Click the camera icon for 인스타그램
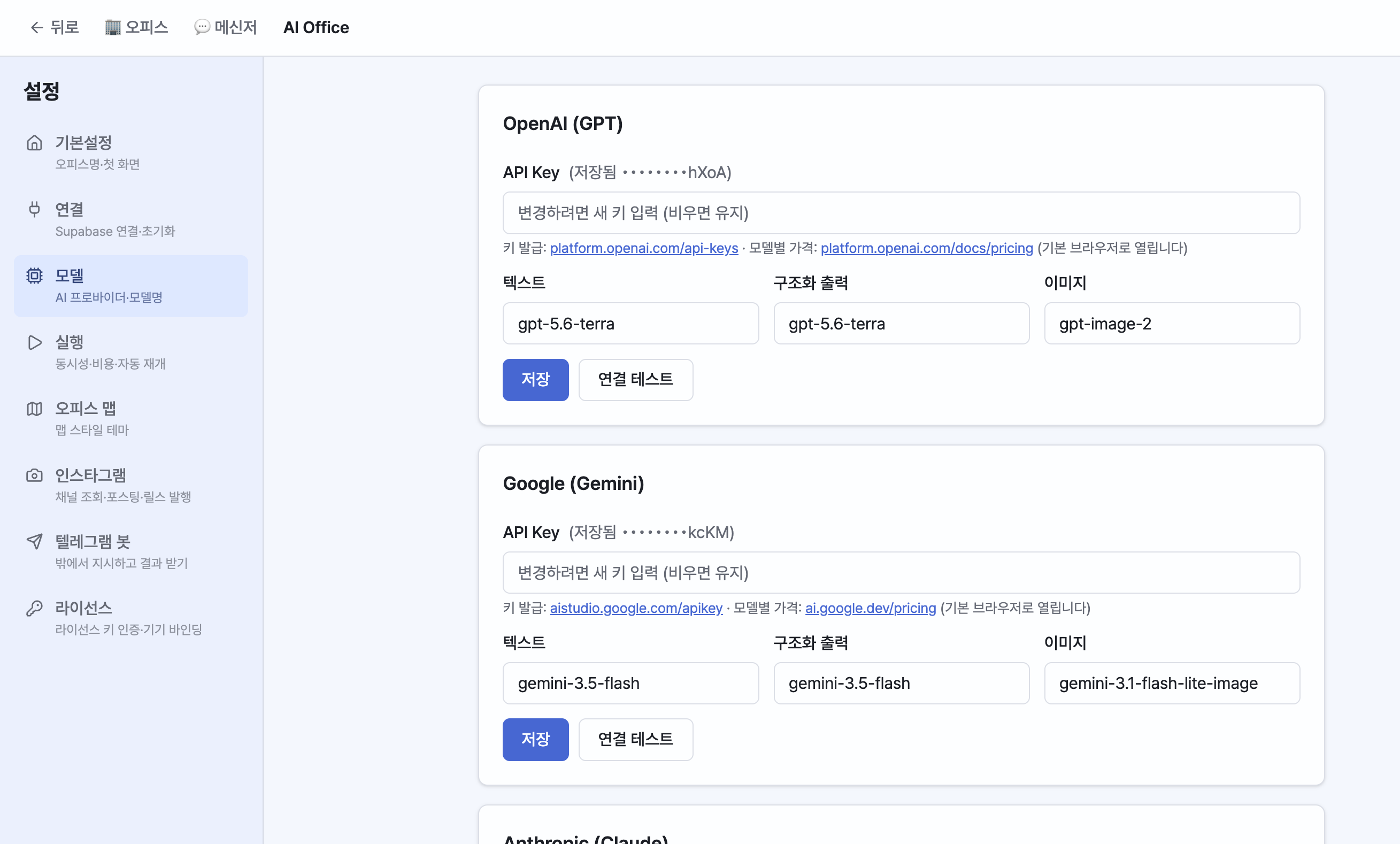Image resolution: width=1400 pixels, height=844 pixels. tap(35, 475)
